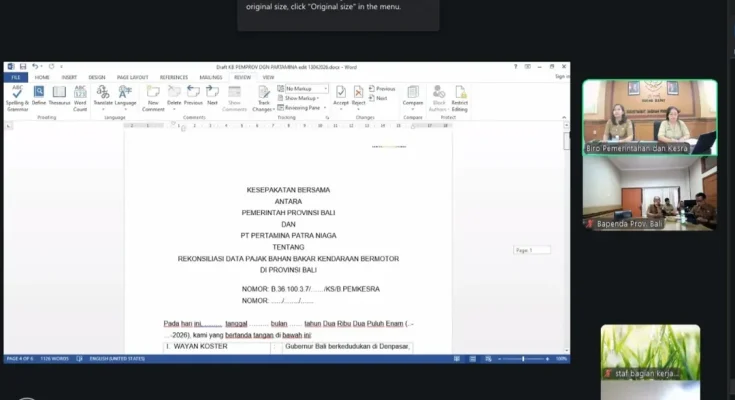The height and width of the screenshot is (400, 735).
Task: Open the File menu tab
Action: (x=16, y=77)
